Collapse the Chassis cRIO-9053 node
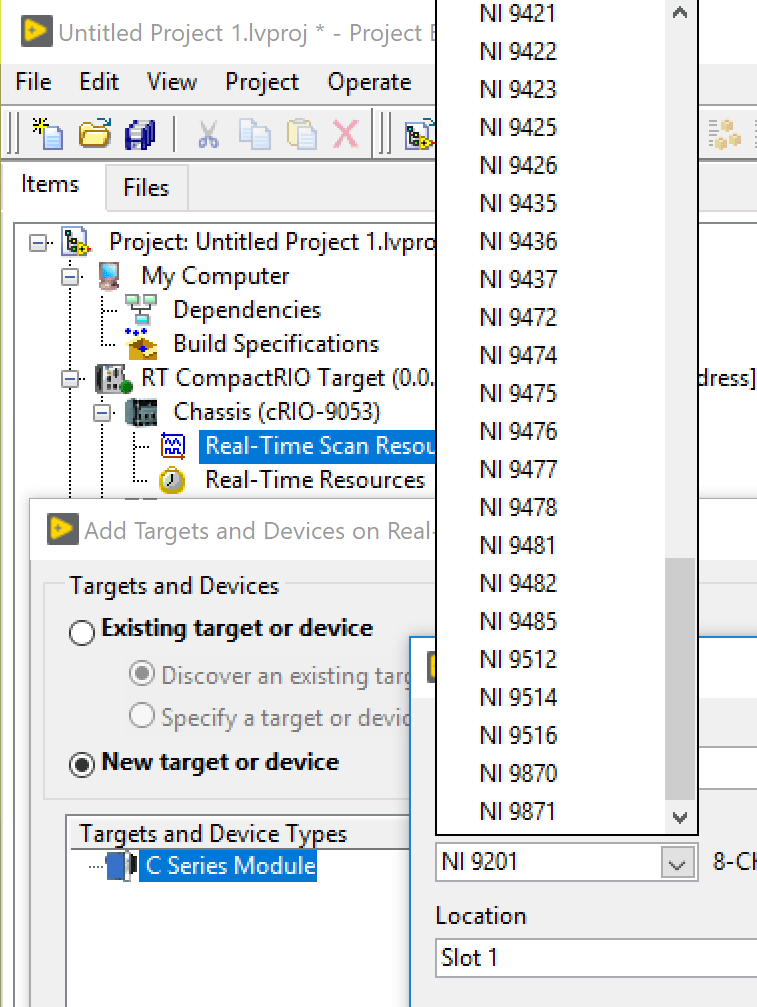The height and width of the screenshot is (1007, 757). 101,413
